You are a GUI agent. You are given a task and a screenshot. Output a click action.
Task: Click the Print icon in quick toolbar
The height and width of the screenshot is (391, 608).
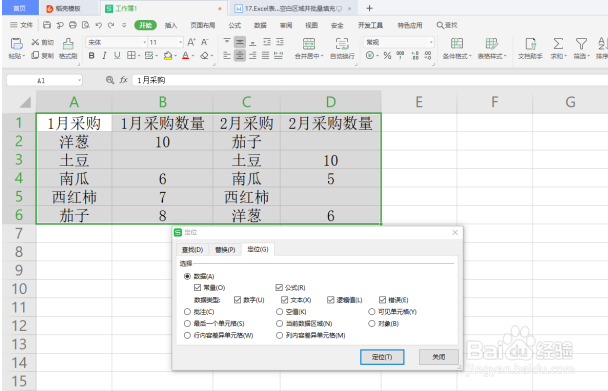click(x=73, y=25)
